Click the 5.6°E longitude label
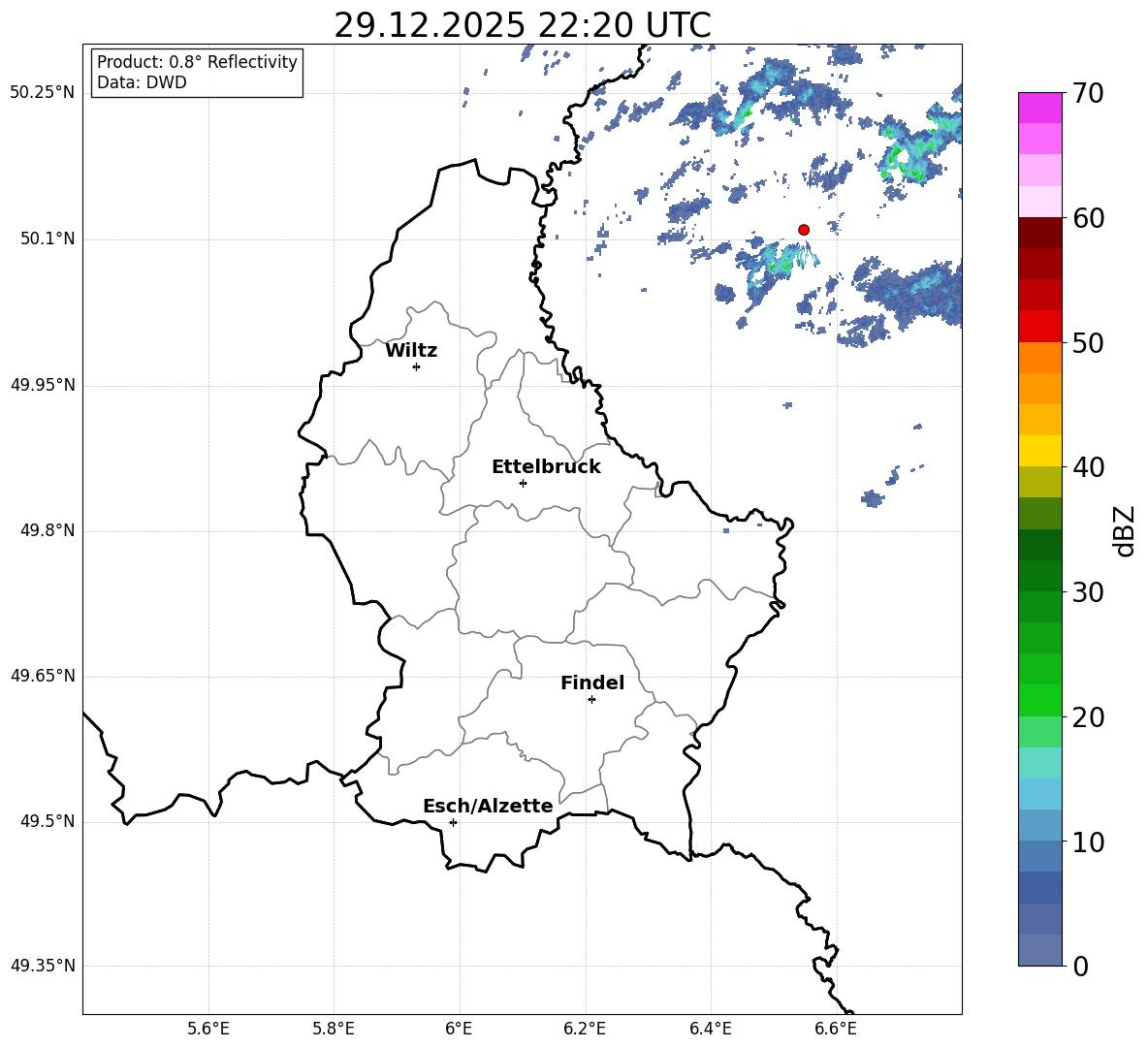Viewport: 1148px width, 1048px height. 207,1029
